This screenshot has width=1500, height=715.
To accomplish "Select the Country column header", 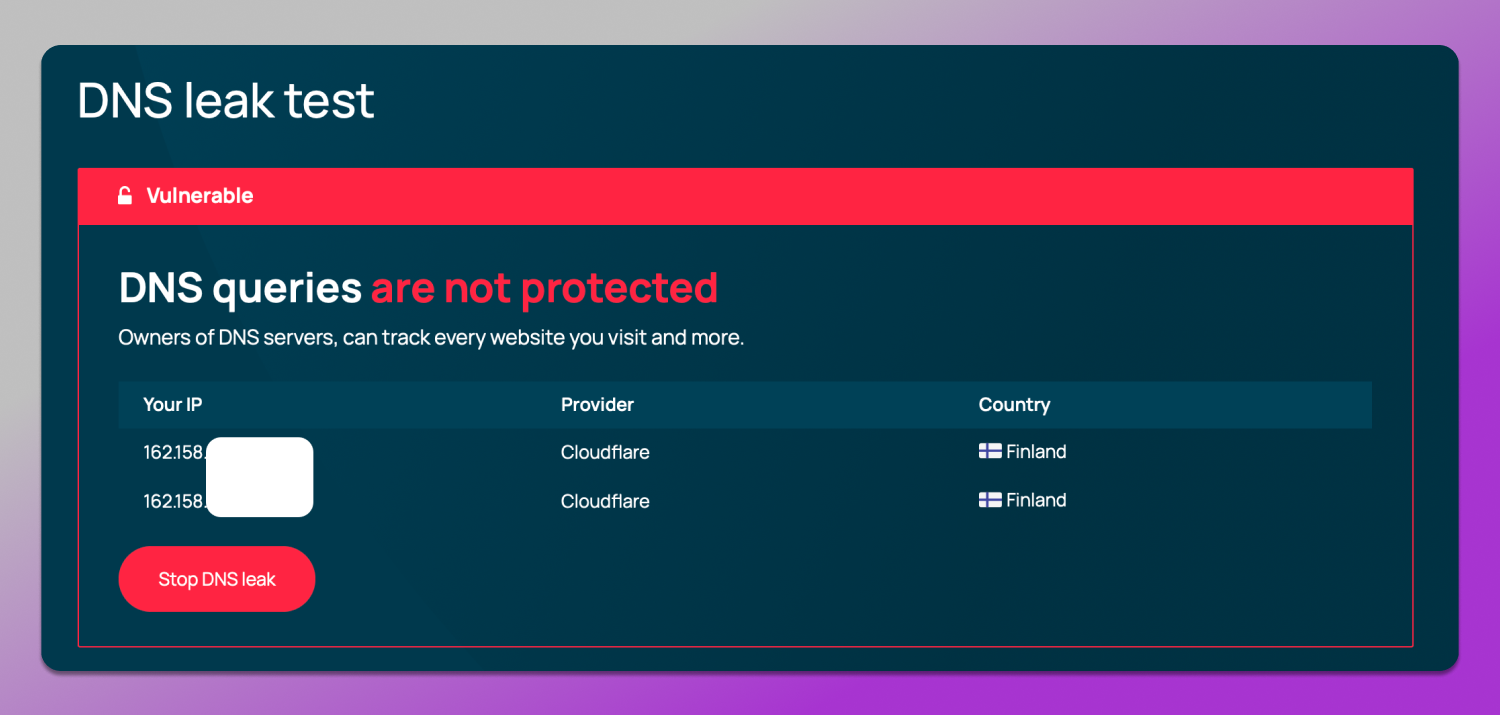I will [x=1014, y=405].
